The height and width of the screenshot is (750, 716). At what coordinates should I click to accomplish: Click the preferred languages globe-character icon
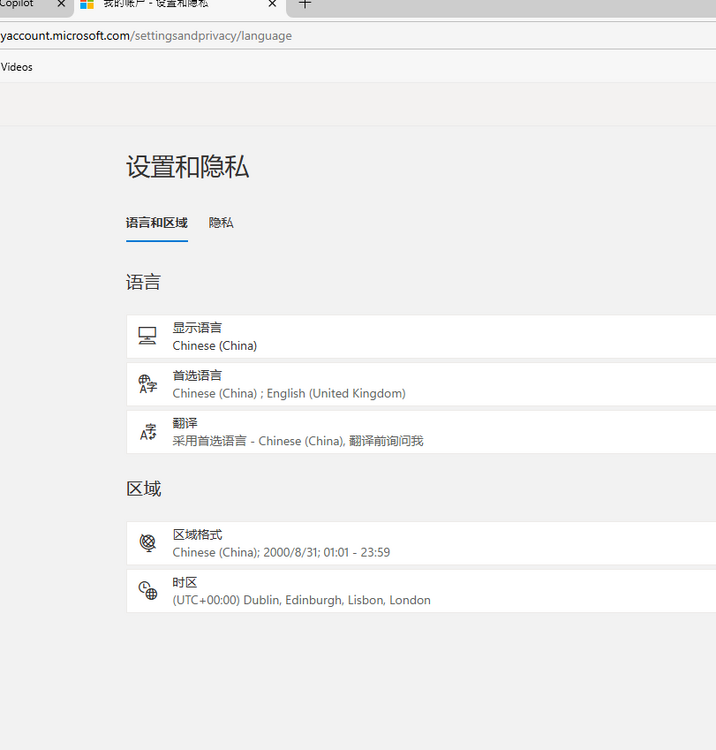pyautogui.click(x=147, y=384)
